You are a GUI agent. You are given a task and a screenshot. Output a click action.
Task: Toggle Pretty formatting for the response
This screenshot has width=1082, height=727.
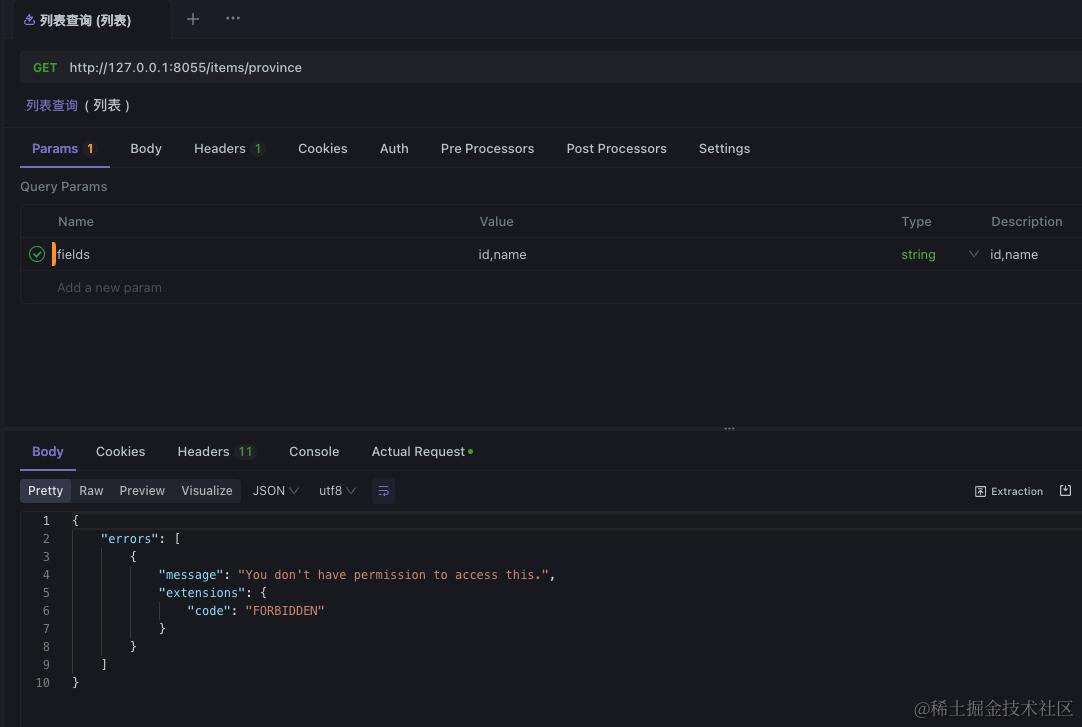click(45, 490)
